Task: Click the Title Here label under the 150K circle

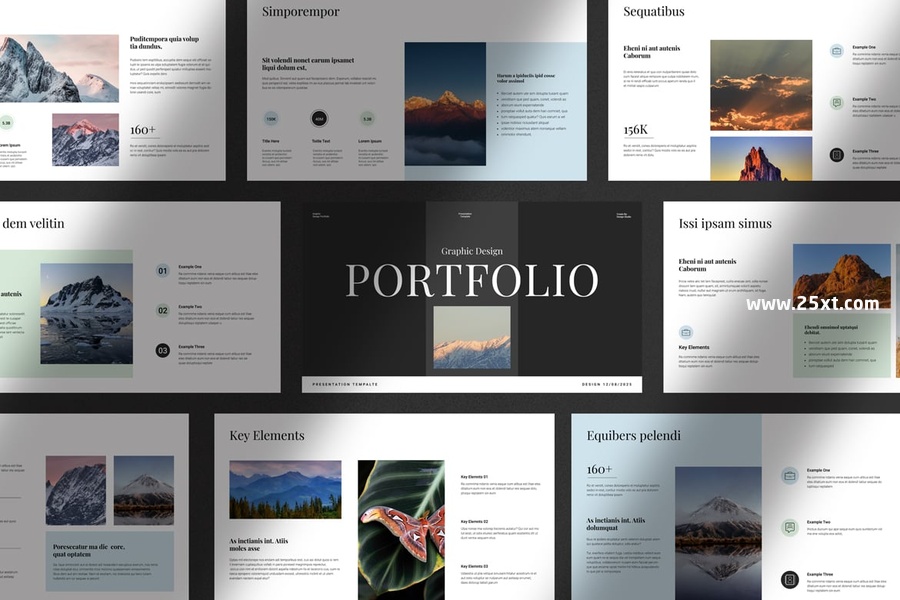Action: (x=271, y=141)
